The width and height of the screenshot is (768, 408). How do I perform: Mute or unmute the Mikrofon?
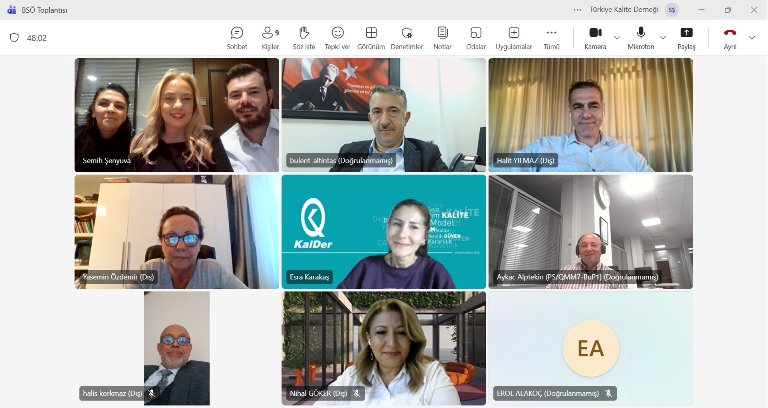coord(640,38)
